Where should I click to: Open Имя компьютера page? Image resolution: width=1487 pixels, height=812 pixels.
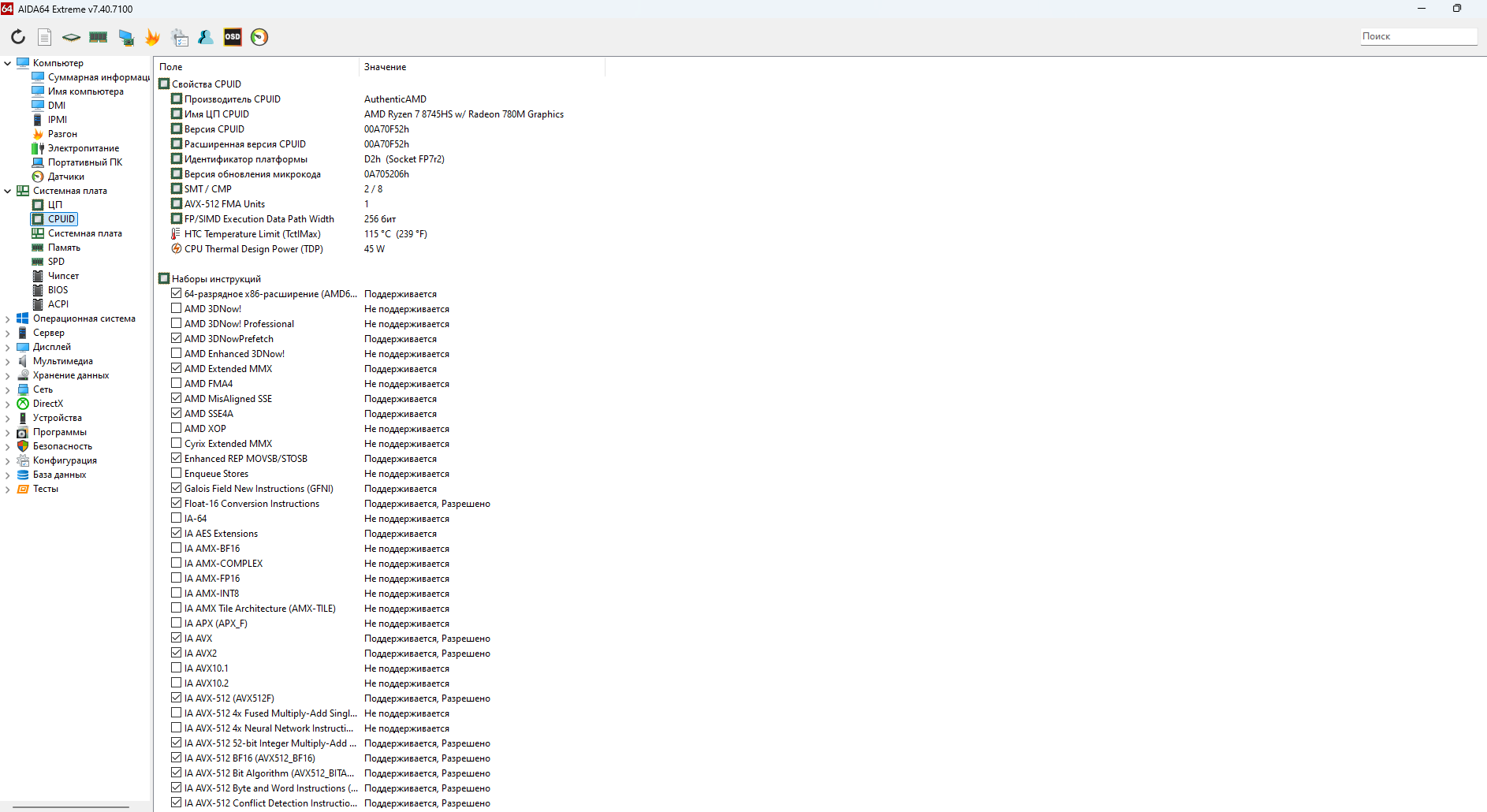(86, 91)
